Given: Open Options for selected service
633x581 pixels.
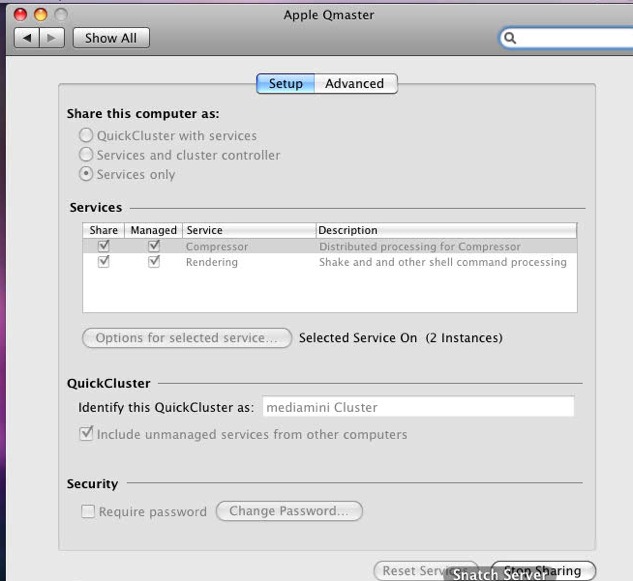Looking at the screenshot, I should coord(187,338).
